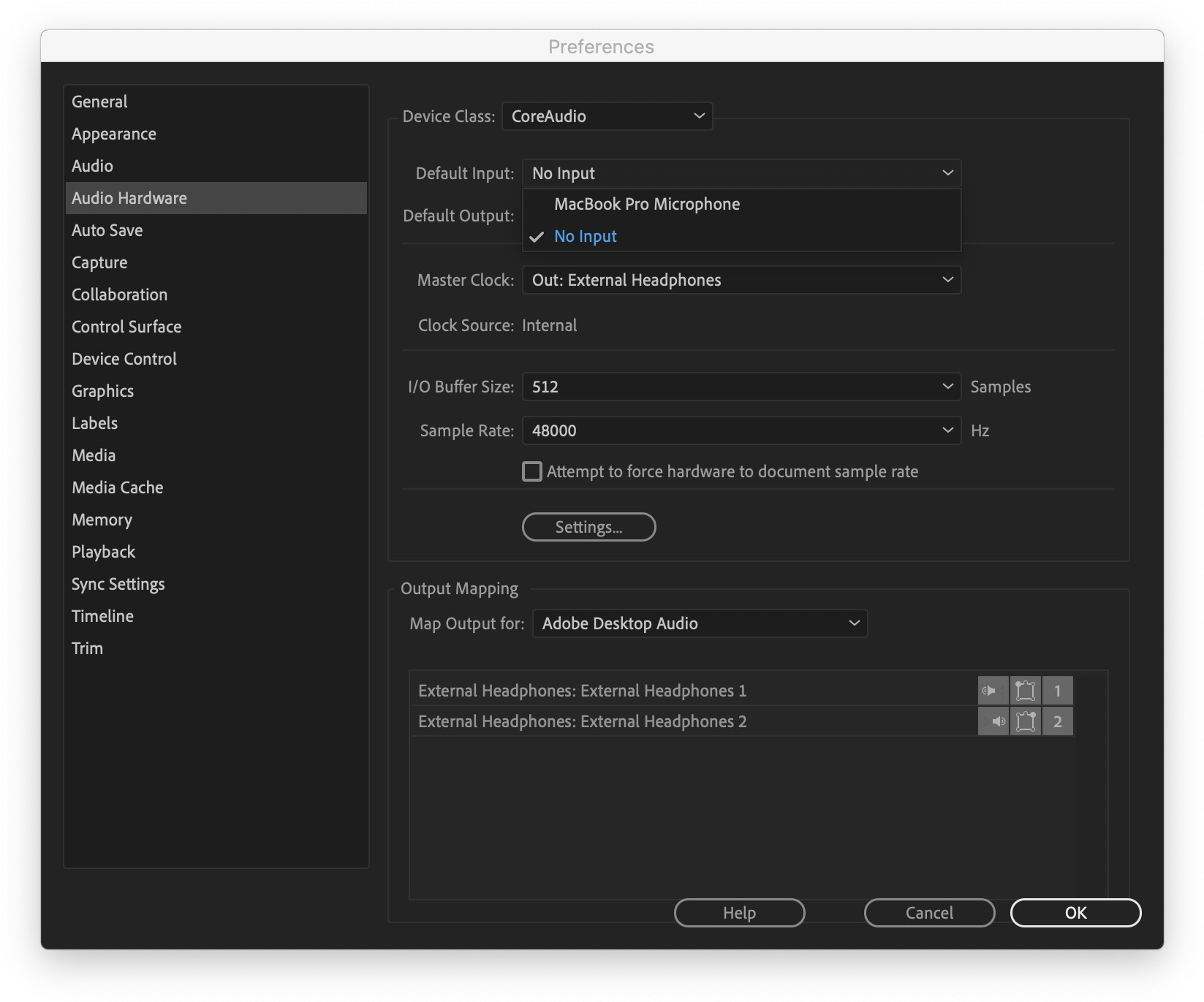Open Timeline preferences category
This screenshot has height=1002, width=1204.
click(x=216, y=616)
